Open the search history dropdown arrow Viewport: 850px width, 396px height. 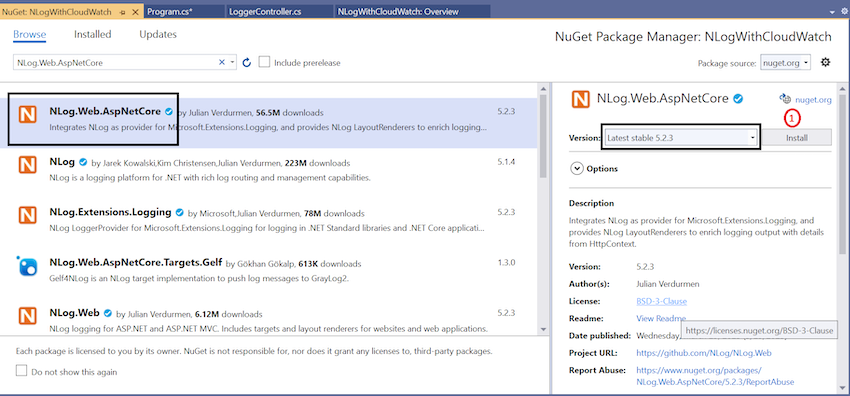tap(233, 62)
